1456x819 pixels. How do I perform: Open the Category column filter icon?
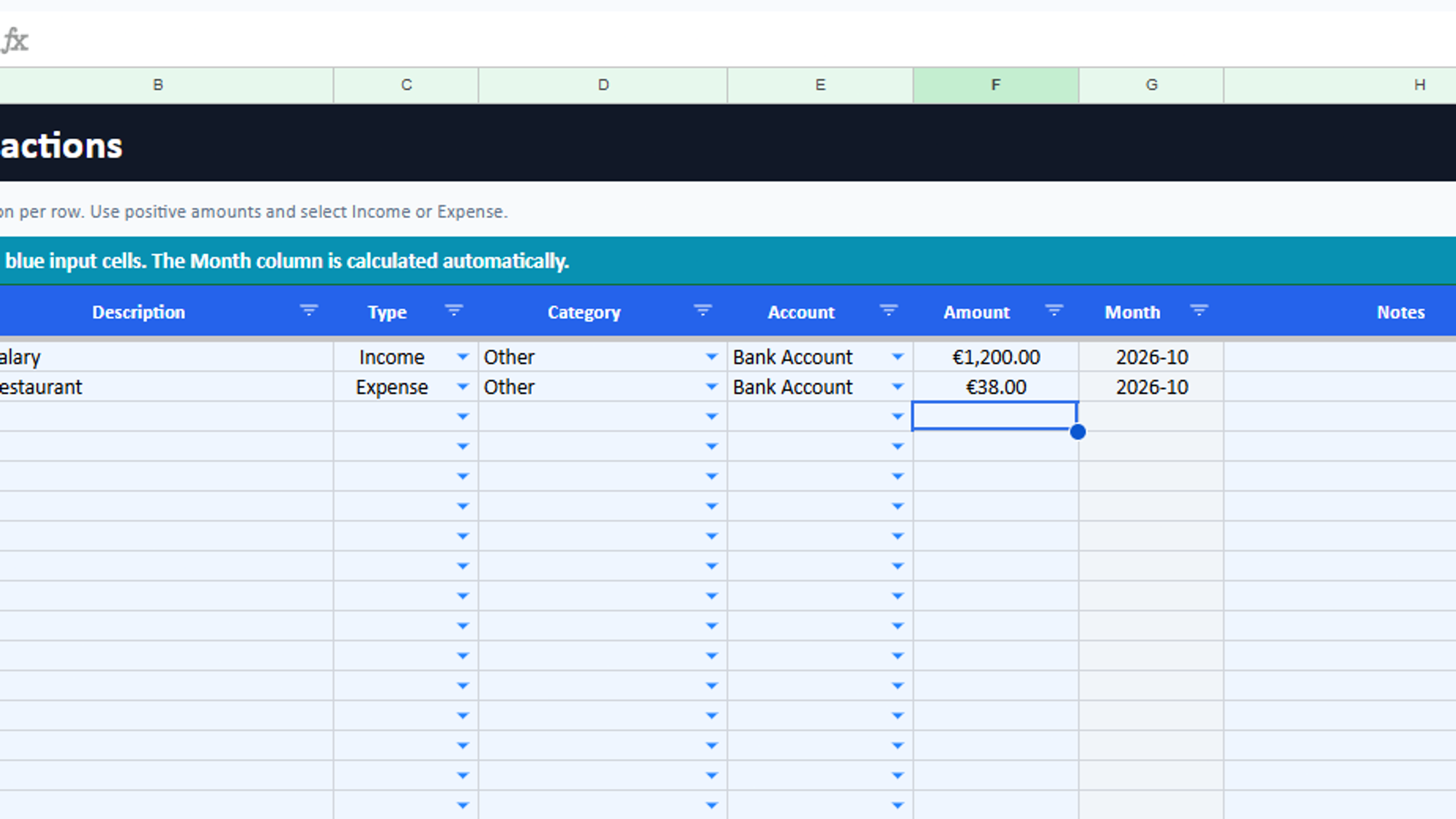[703, 311]
